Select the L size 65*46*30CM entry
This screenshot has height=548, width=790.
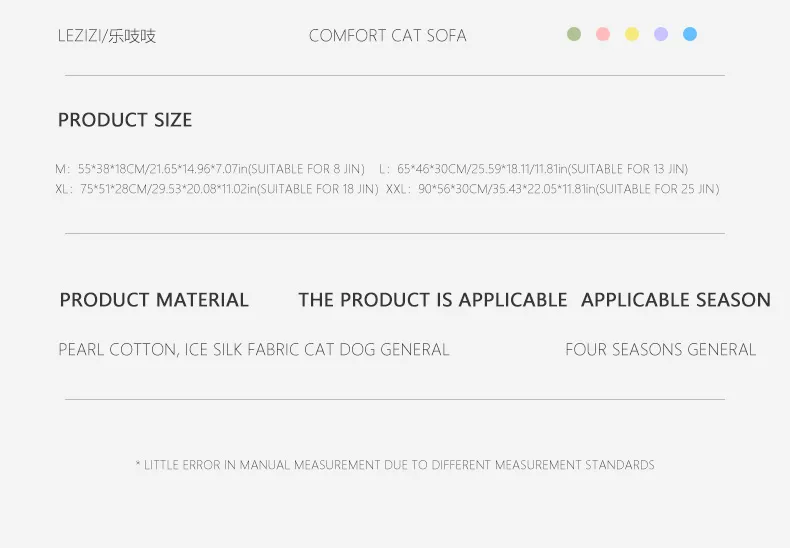coord(533,169)
